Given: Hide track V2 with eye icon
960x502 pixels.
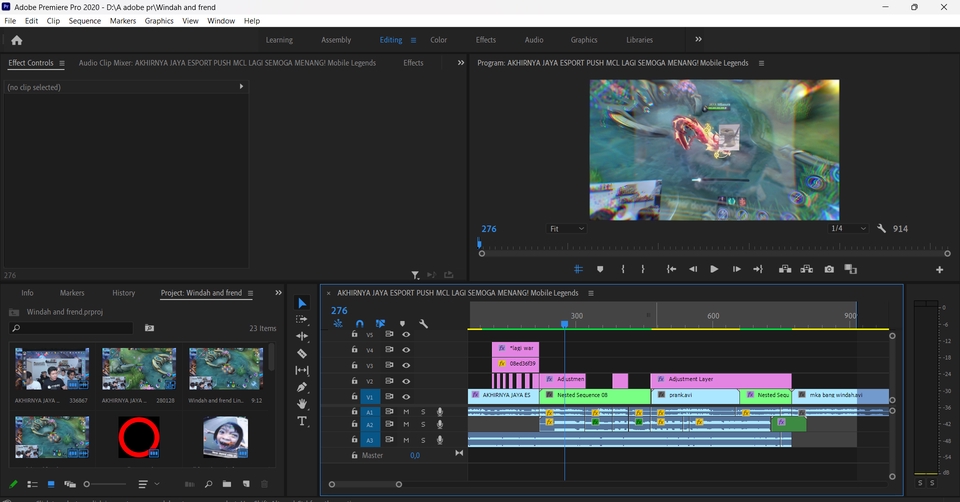Looking at the screenshot, I should coord(405,381).
